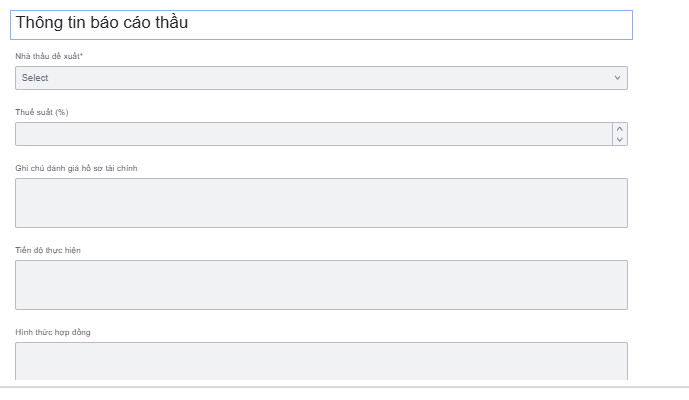Click into the Tiến độ thực hiện textarea
Screen dimensions: 689x400
coord(321,285)
